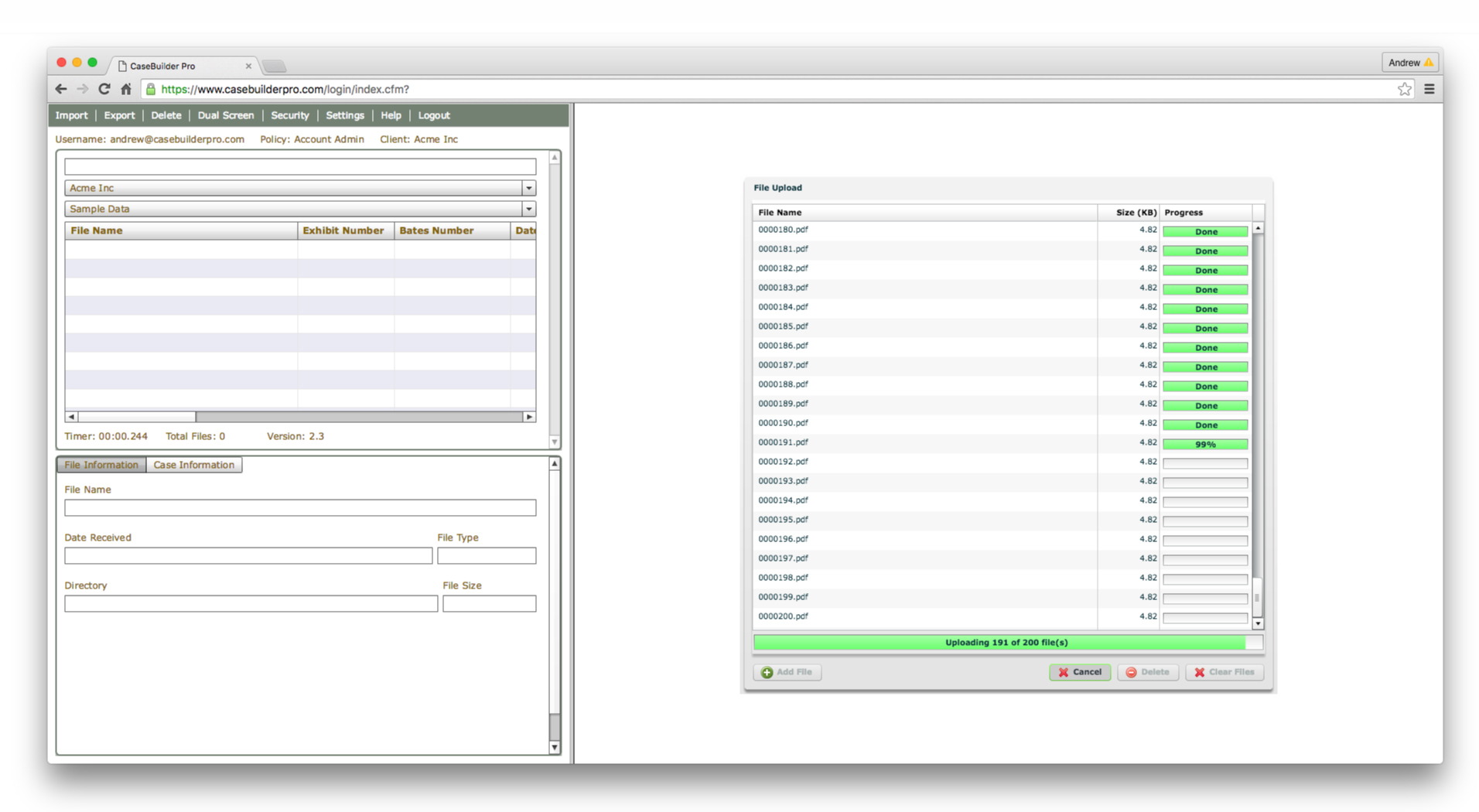
Task: Click the browser back arrow icon
Action: coord(61,89)
